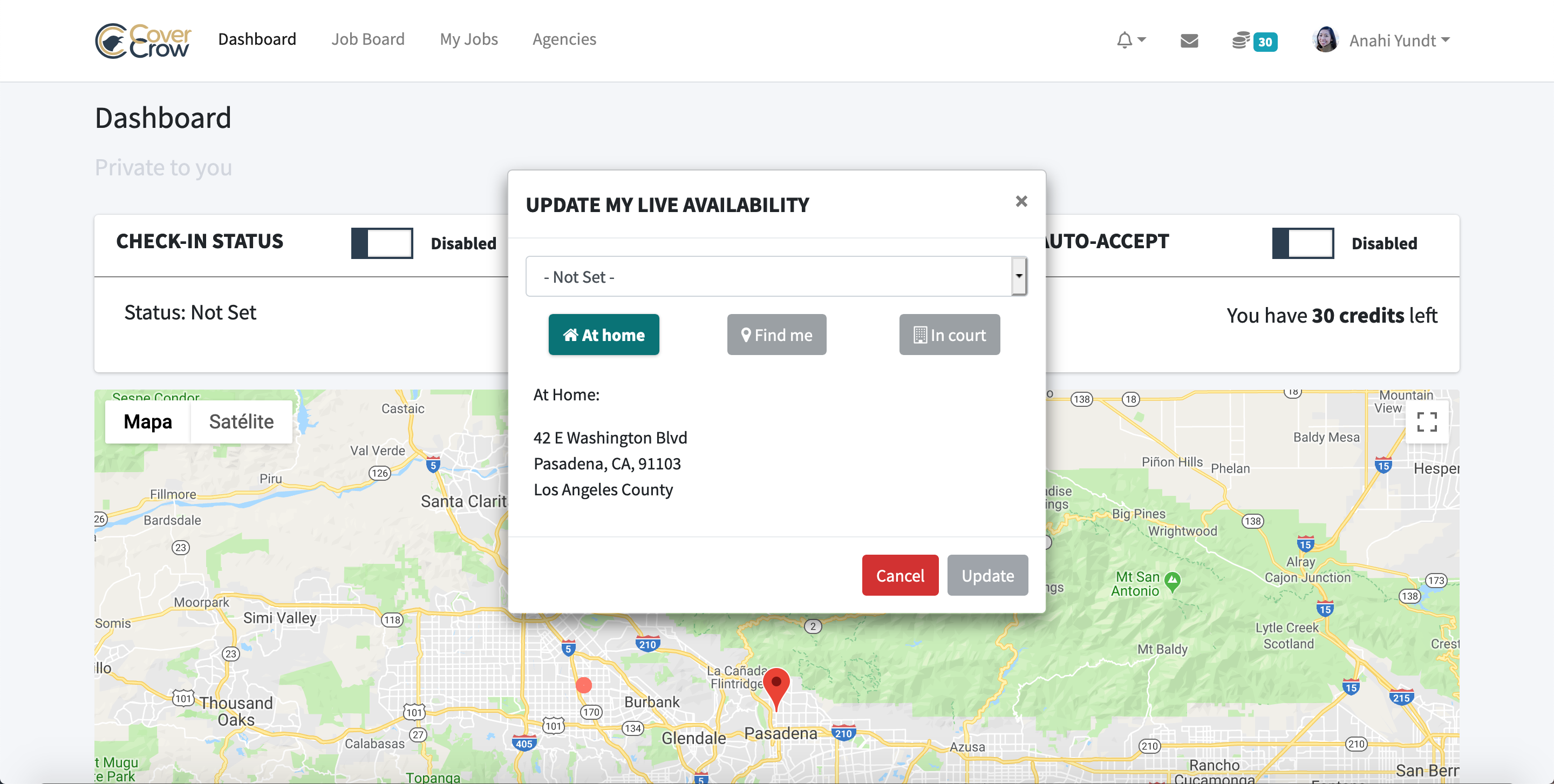Click the Mt San Antonio peak marker
Screen dimensions: 1554x784
pyautogui.click(x=1172, y=581)
